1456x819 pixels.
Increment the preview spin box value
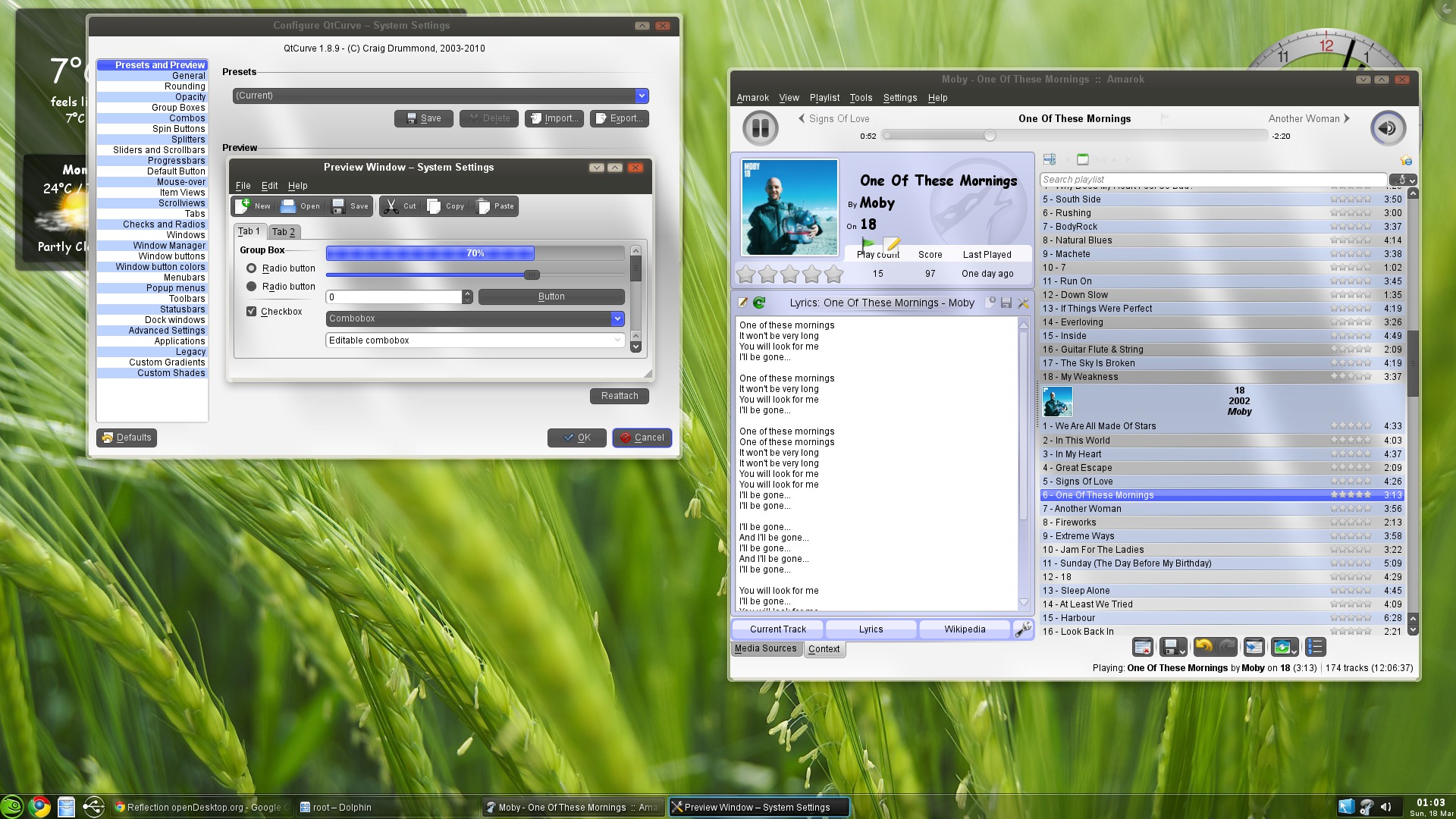[467, 293]
